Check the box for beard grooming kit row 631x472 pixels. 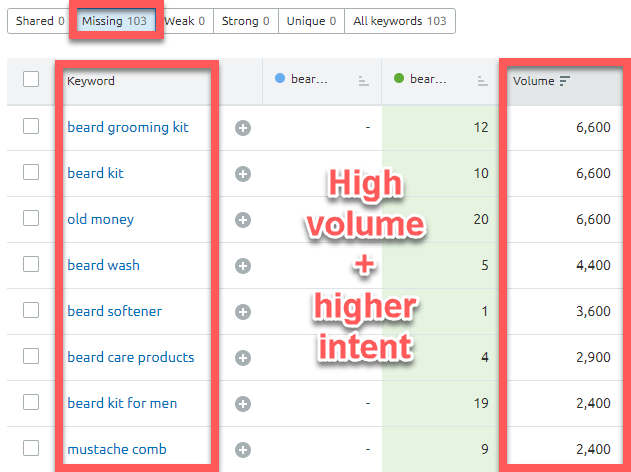31,126
